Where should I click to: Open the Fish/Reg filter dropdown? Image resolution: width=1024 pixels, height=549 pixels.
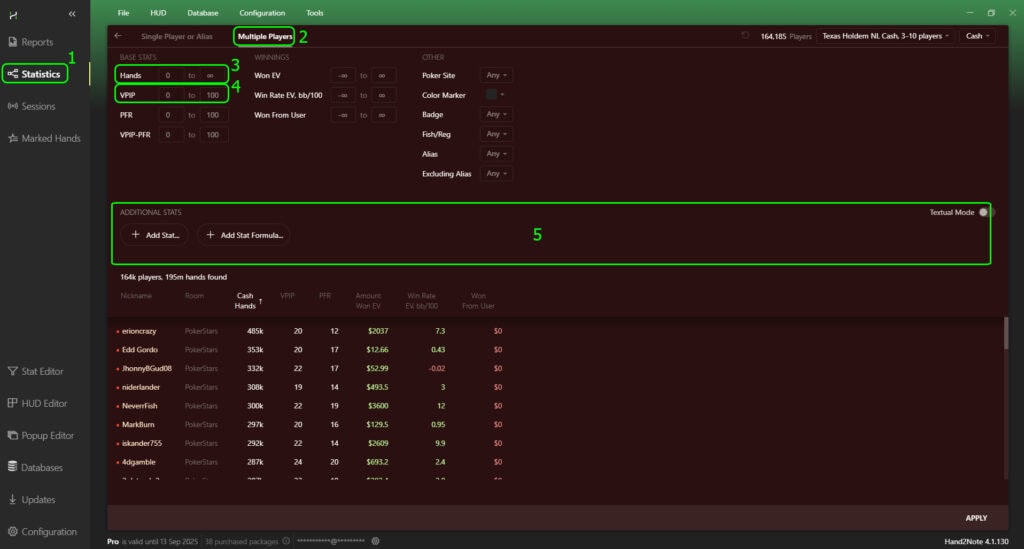click(x=497, y=134)
